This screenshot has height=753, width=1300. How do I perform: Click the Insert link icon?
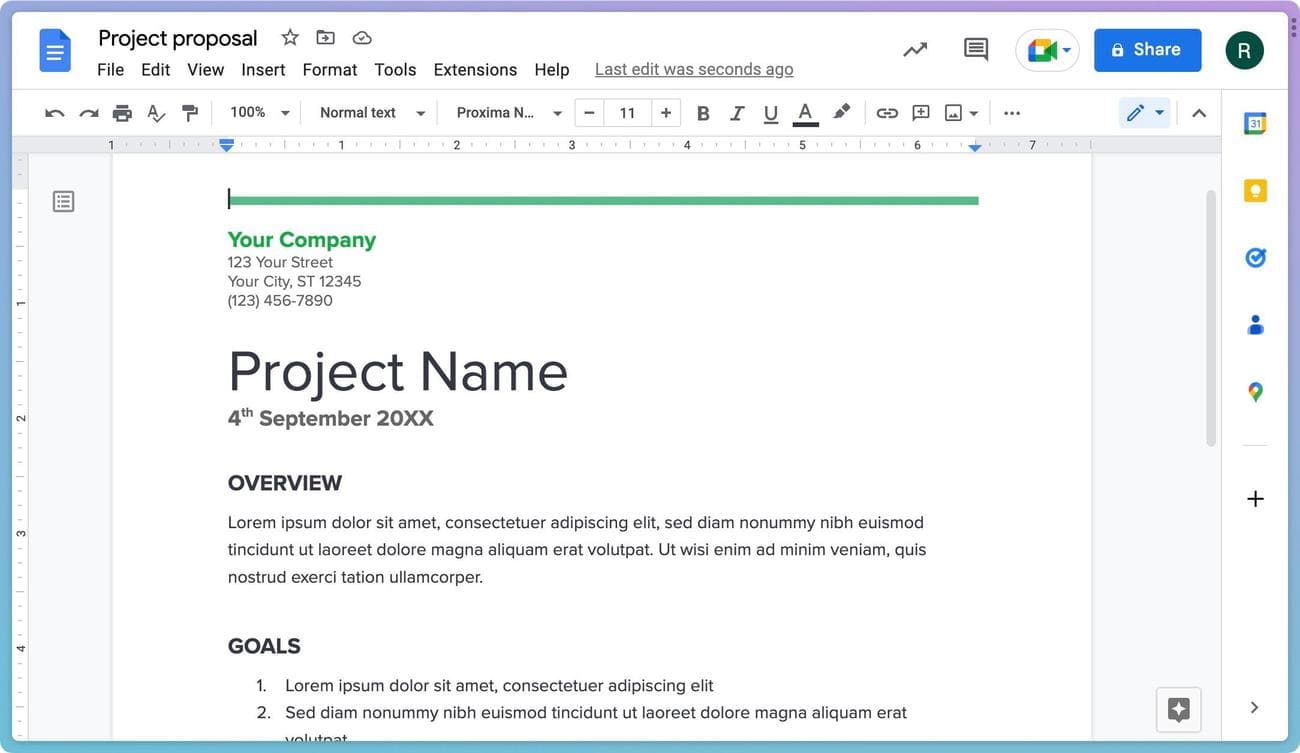(887, 113)
